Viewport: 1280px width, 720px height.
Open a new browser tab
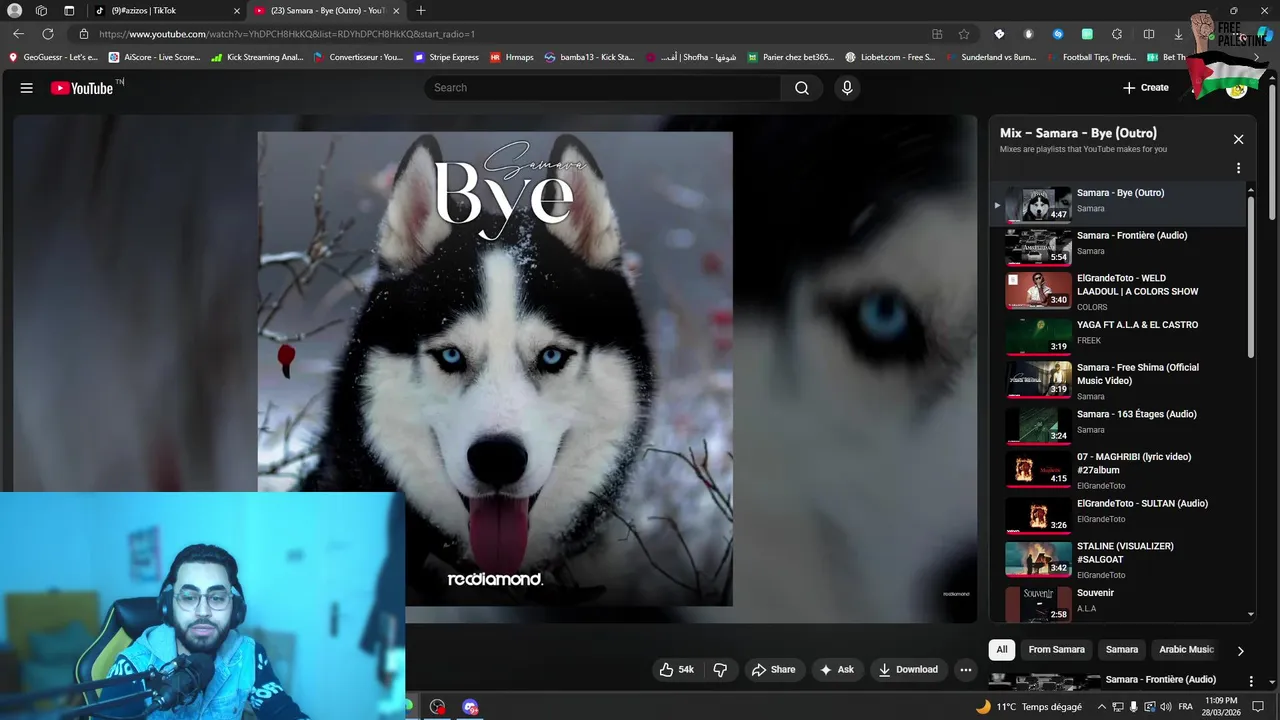420,11
